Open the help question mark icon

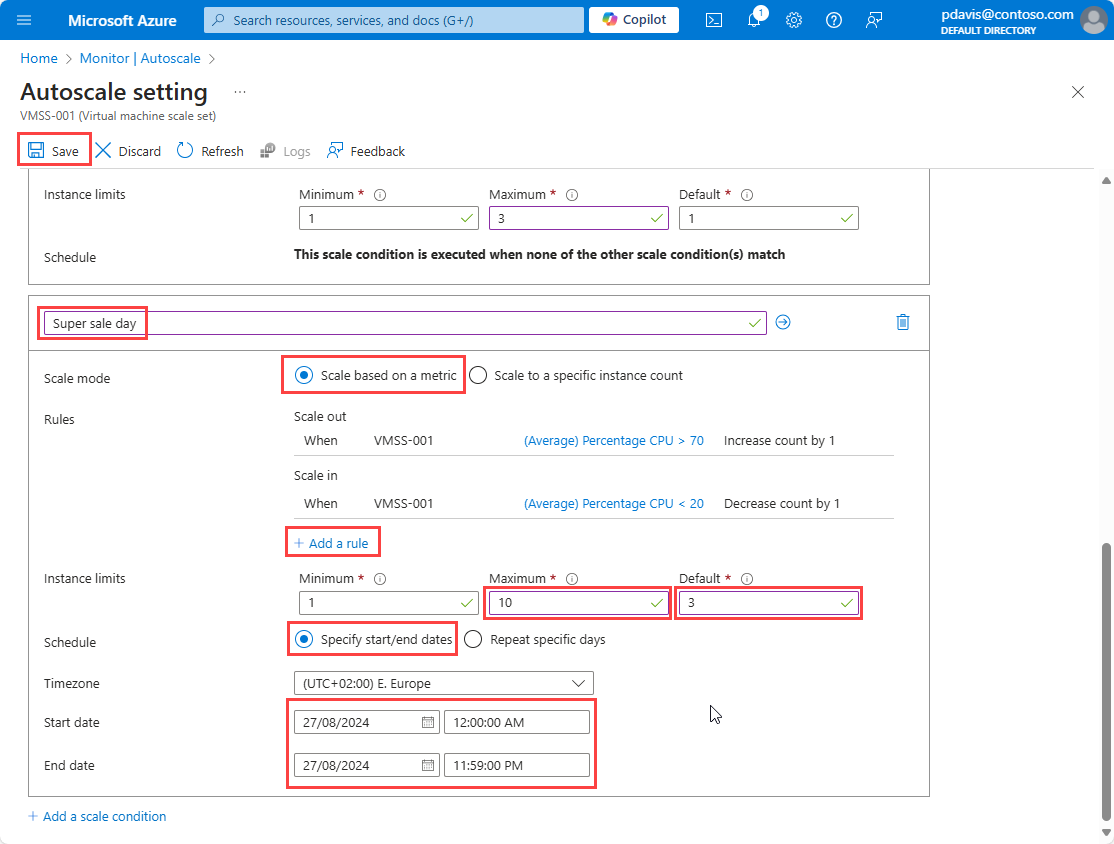point(833,20)
